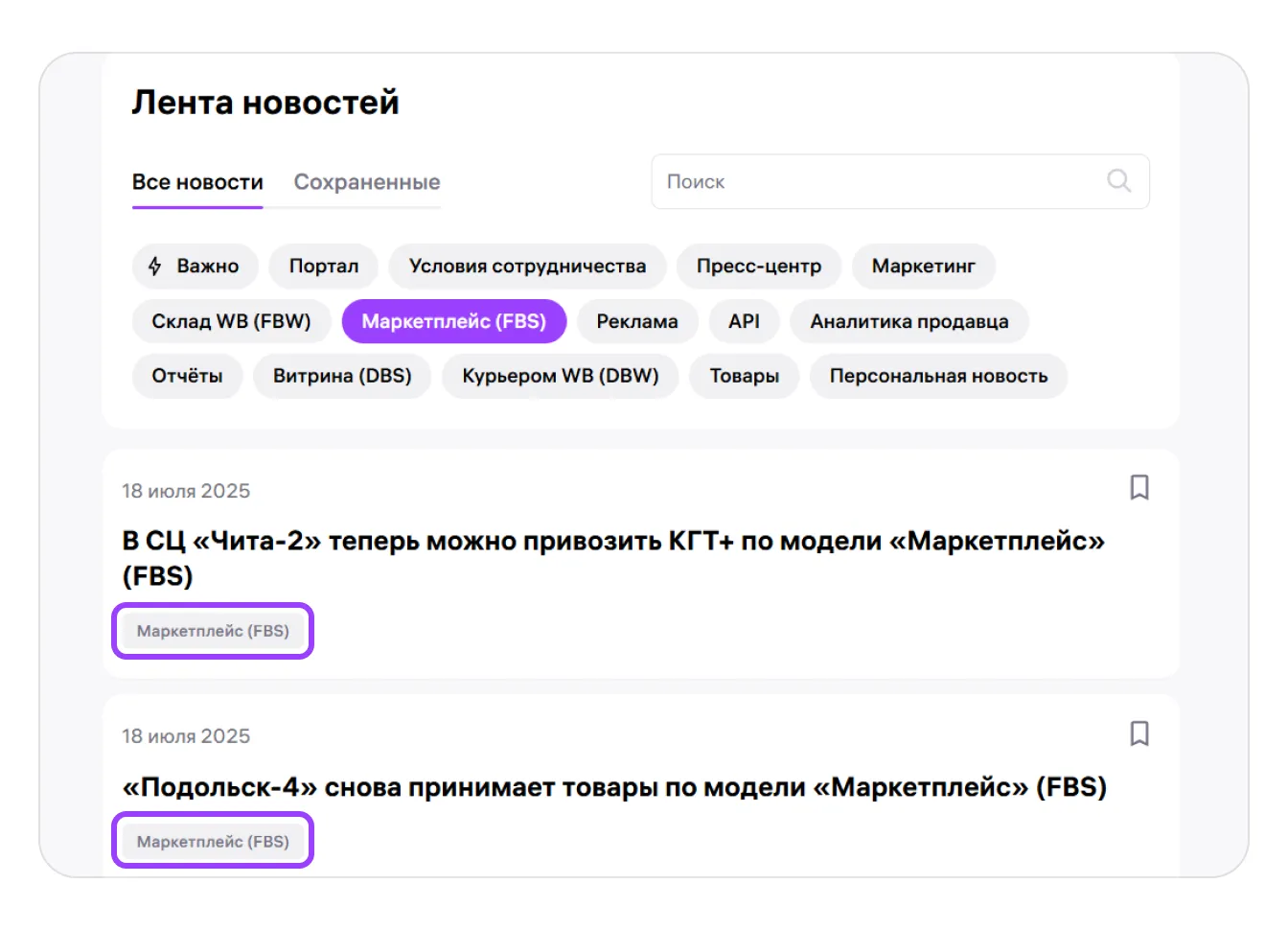Filter news by Портал
The height and width of the screenshot is (930, 1288).
pyautogui.click(x=324, y=266)
